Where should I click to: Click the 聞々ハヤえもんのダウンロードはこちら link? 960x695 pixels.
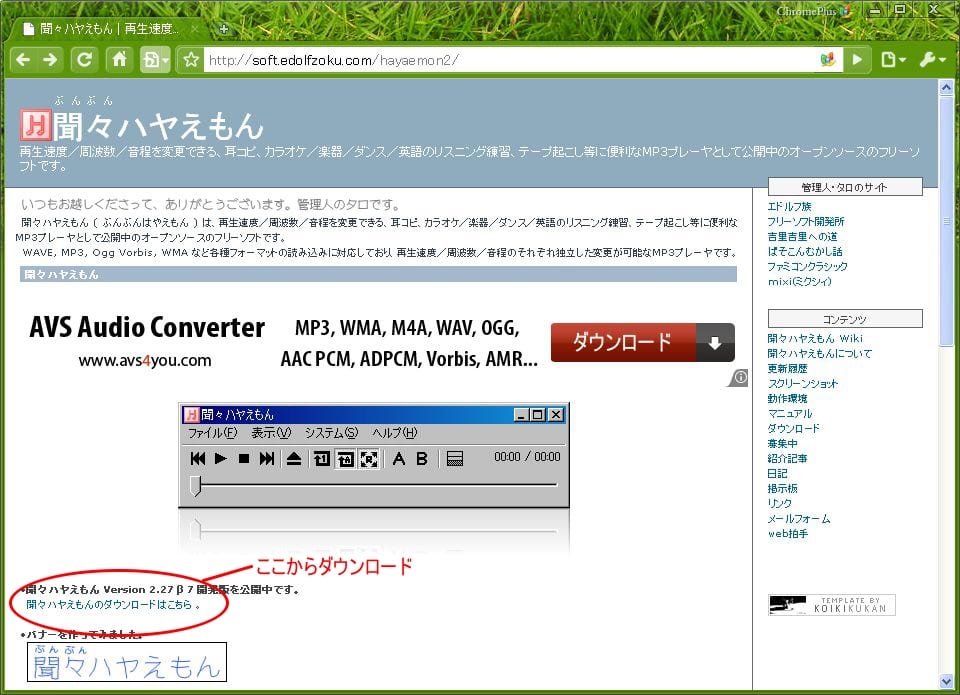(109, 605)
